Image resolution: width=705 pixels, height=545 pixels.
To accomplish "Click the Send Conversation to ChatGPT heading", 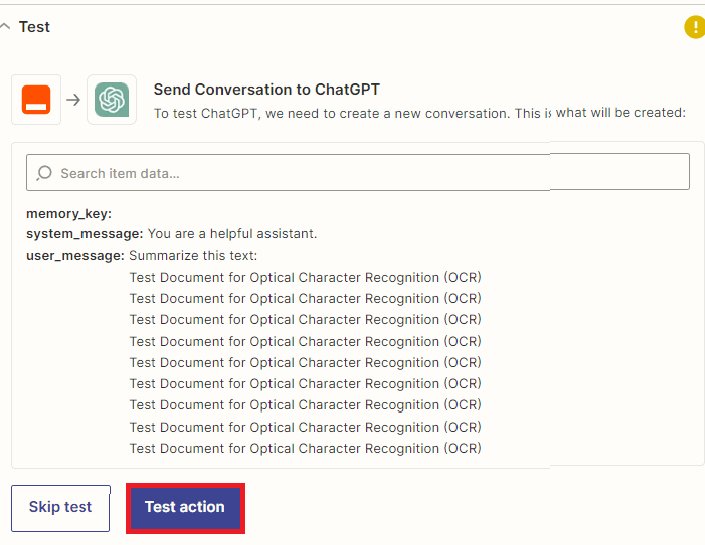I will point(266,90).
